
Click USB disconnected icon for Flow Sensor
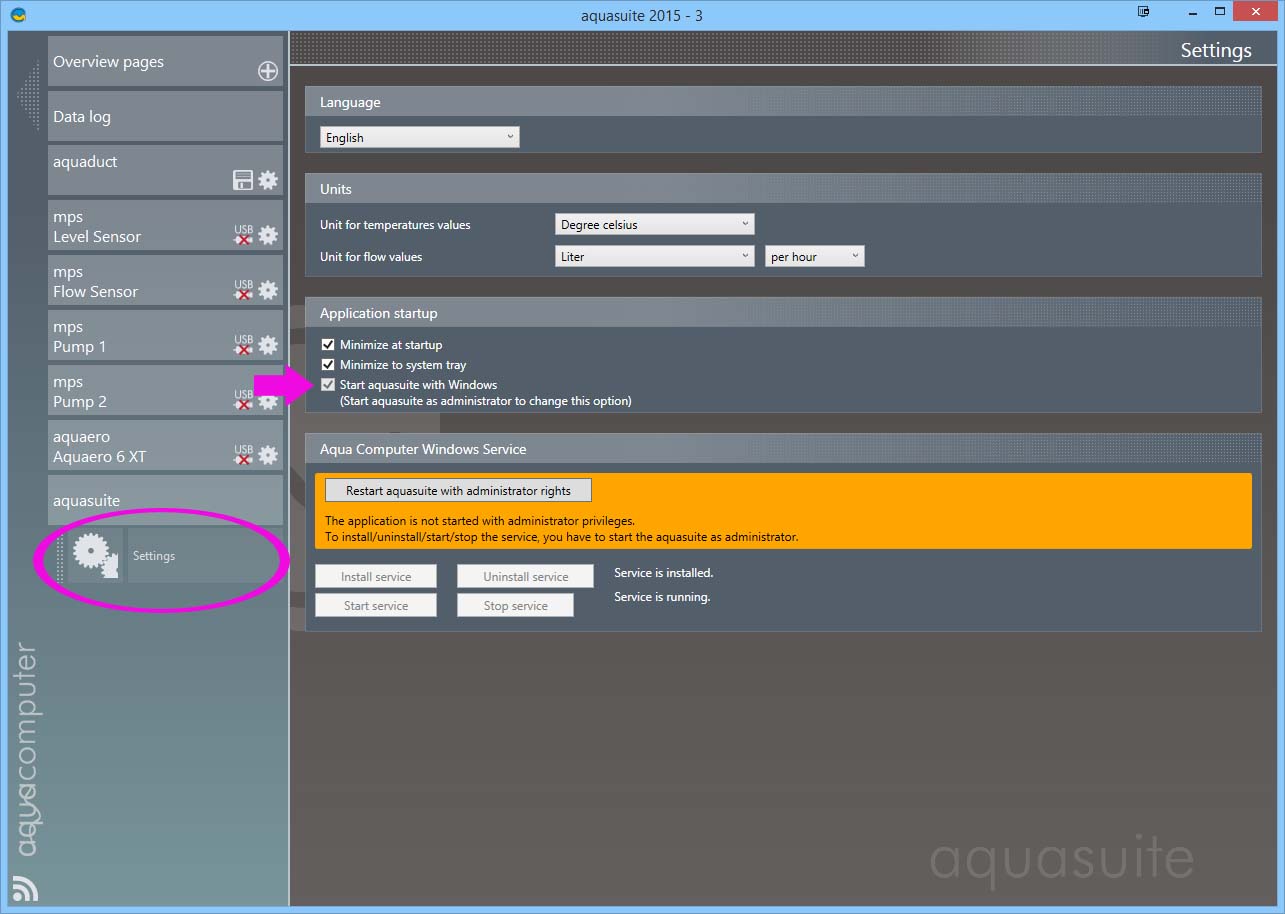coord(243,290)
